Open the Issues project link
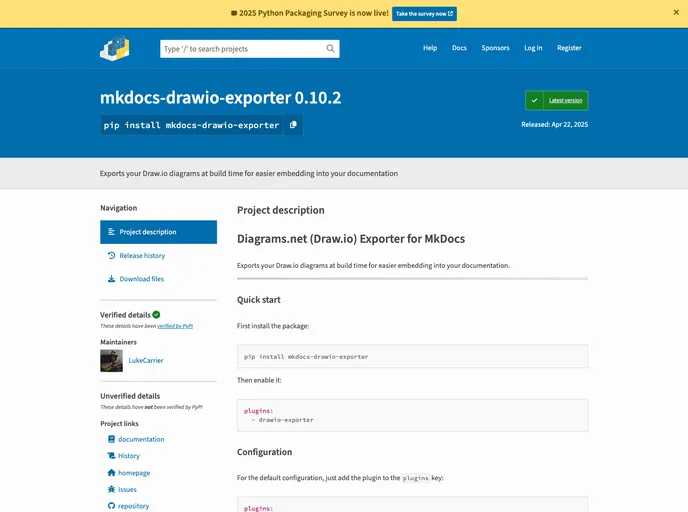 [x=127, y=489]
